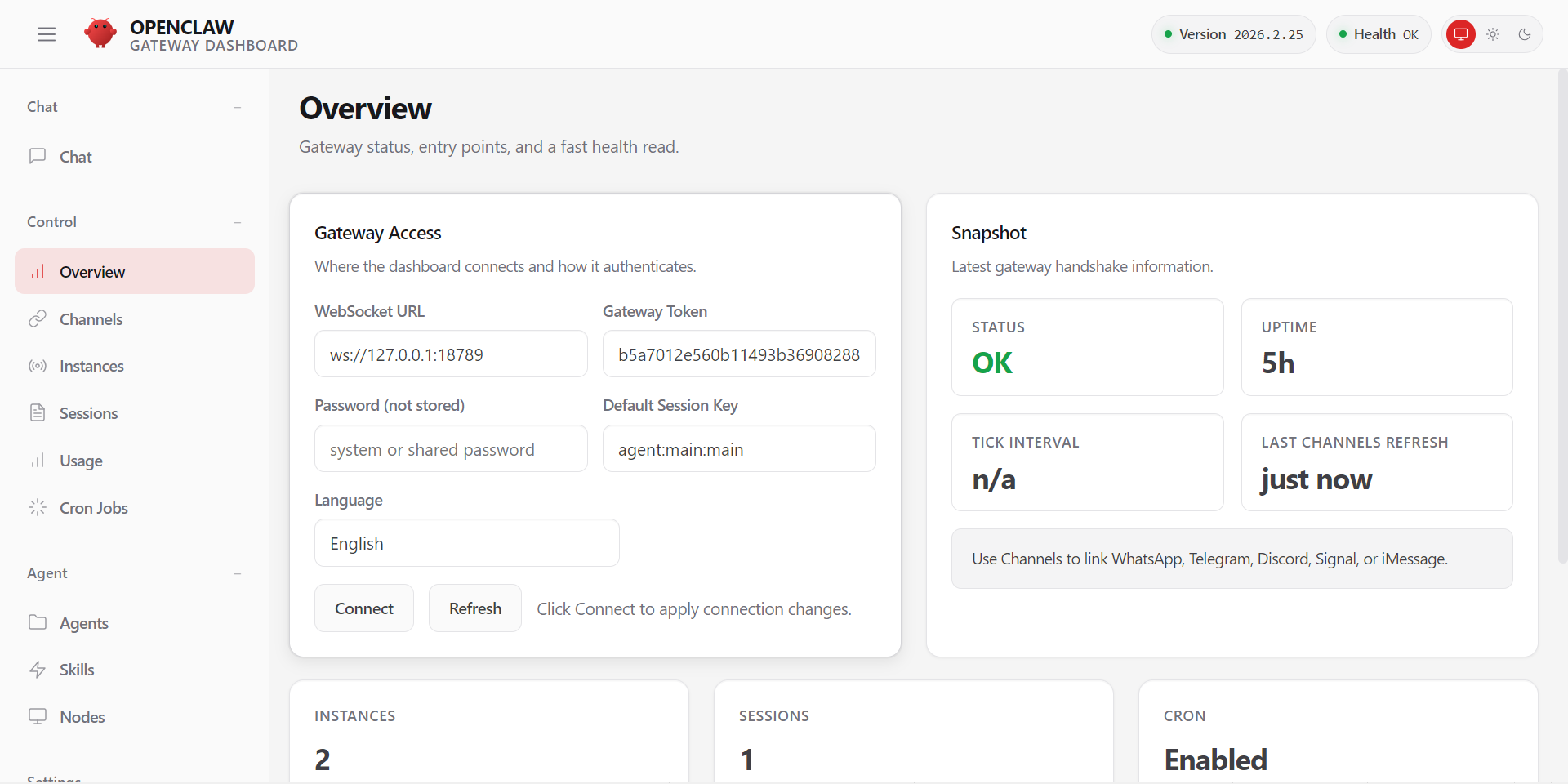Open the Chat page
The height and width of the screenshot is (784, 1568).
[x=135, y=157]
